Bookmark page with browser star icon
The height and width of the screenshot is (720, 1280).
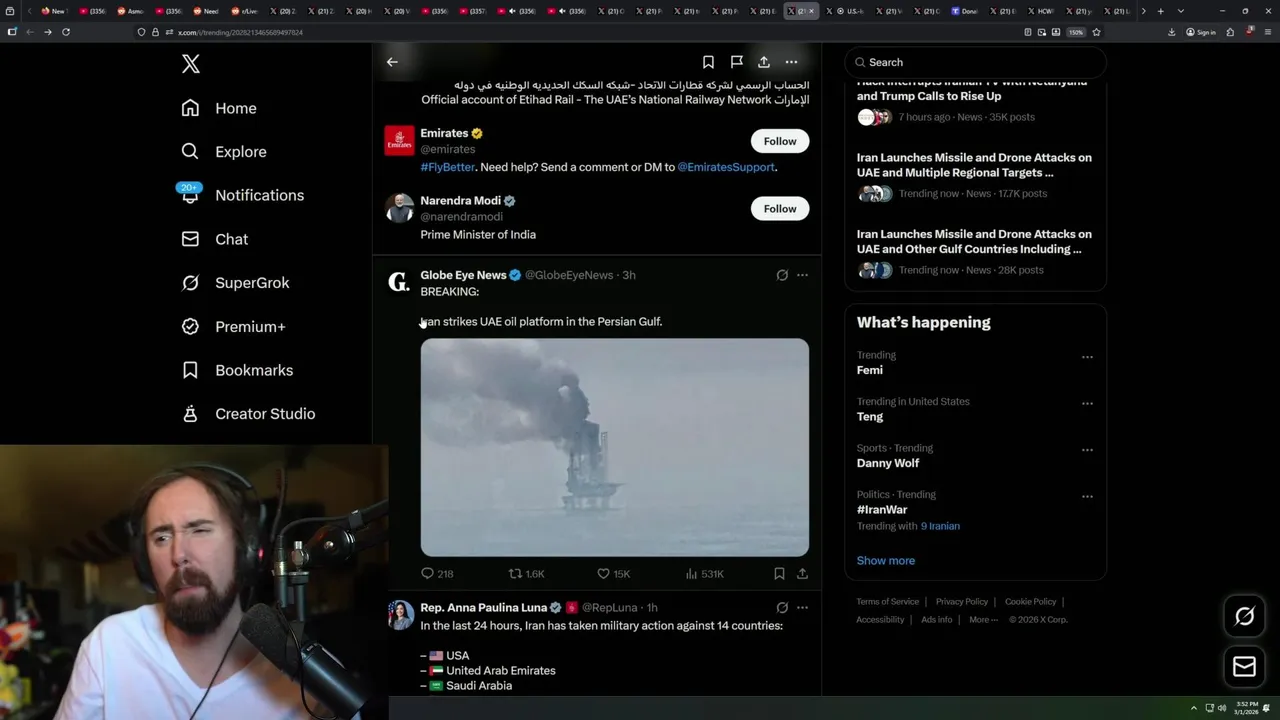(1097, 32)
